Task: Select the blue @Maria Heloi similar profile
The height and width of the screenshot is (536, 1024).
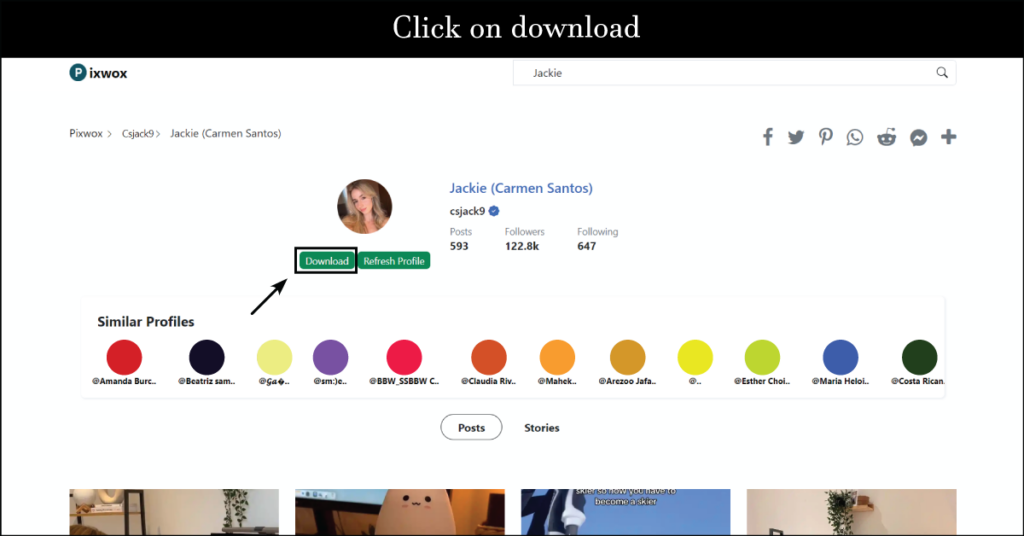Action: (x=840, y=357)
